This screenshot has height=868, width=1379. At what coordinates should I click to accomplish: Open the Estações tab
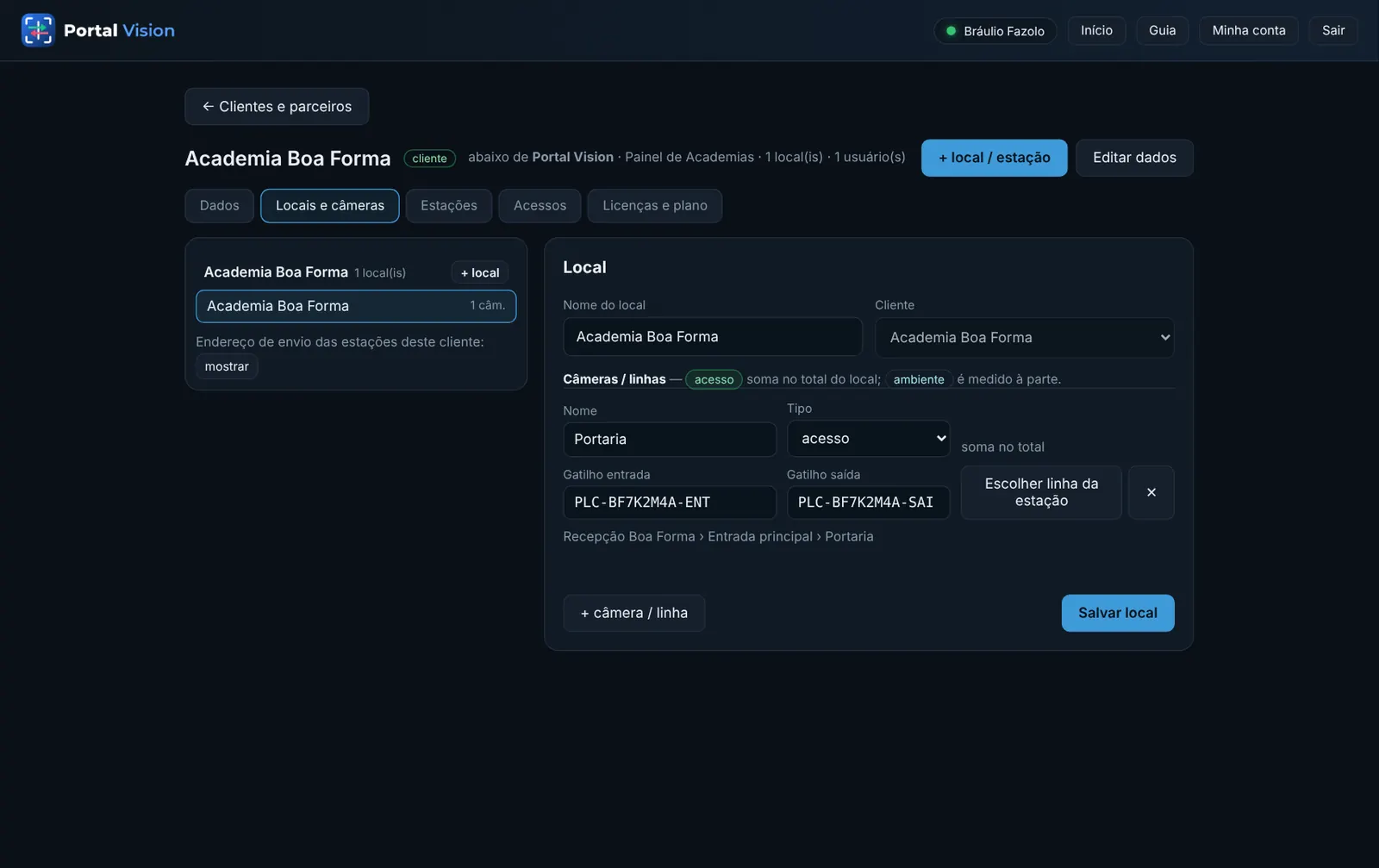click(449, 205)
